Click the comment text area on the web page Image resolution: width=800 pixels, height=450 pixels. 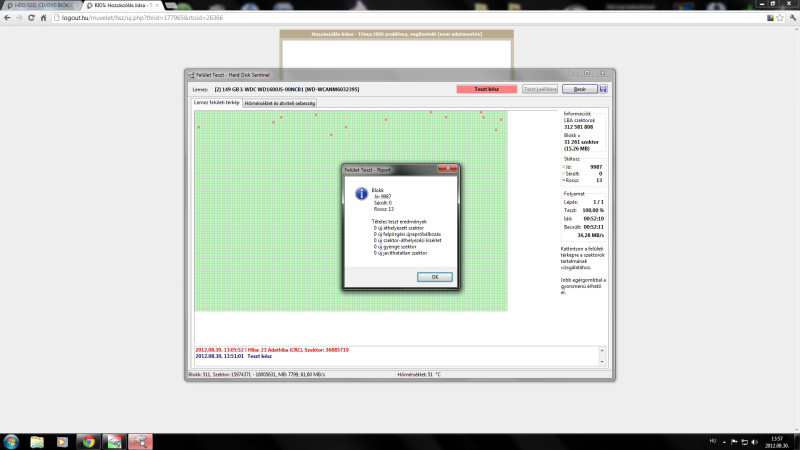396,54
